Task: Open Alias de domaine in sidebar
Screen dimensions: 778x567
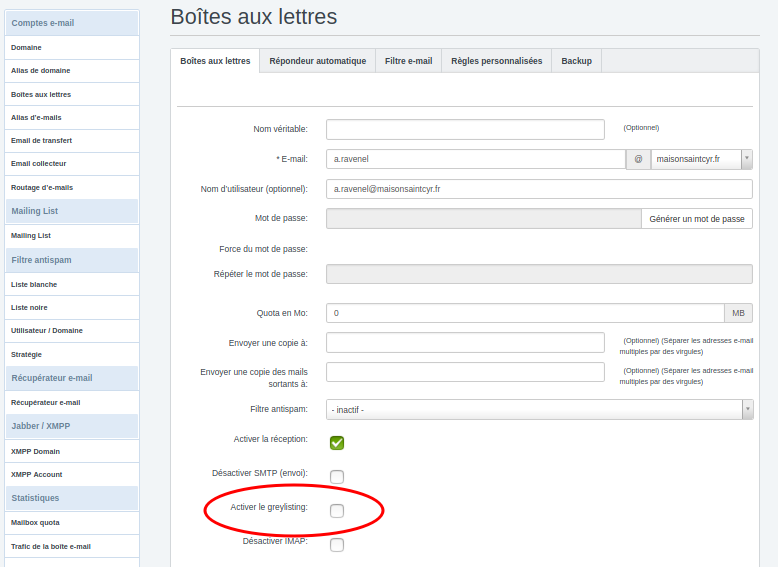Action: [x=40, y=71]
